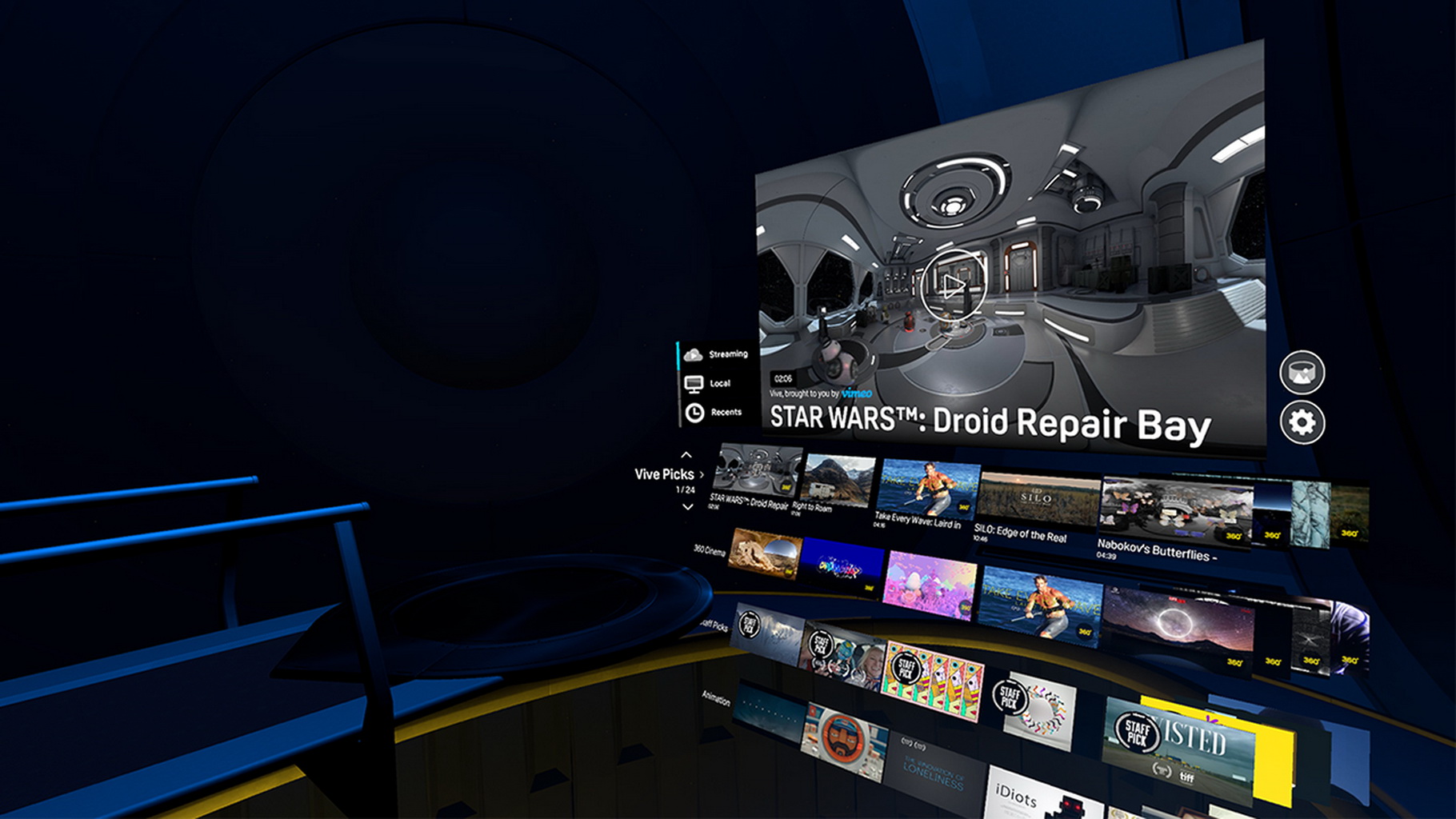Play the Star Wars Droid Repair Bay video
The width and height of the screenshot is (1456, 819).
click(951, 286)
